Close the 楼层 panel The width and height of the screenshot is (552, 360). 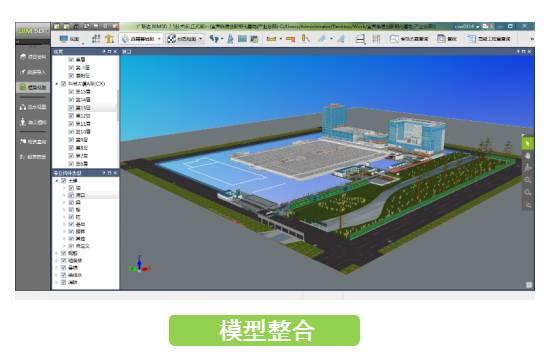[x=115, y=52]
